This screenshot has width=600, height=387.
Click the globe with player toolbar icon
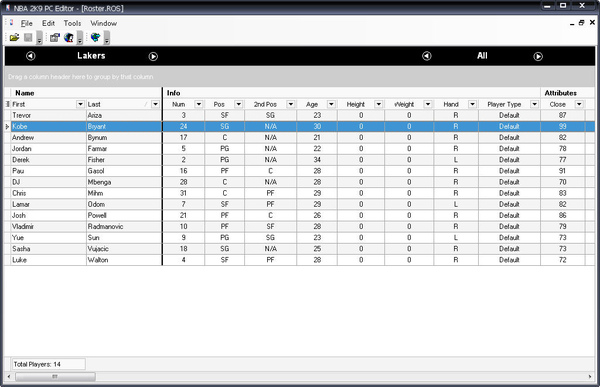[x=69, y=38]
